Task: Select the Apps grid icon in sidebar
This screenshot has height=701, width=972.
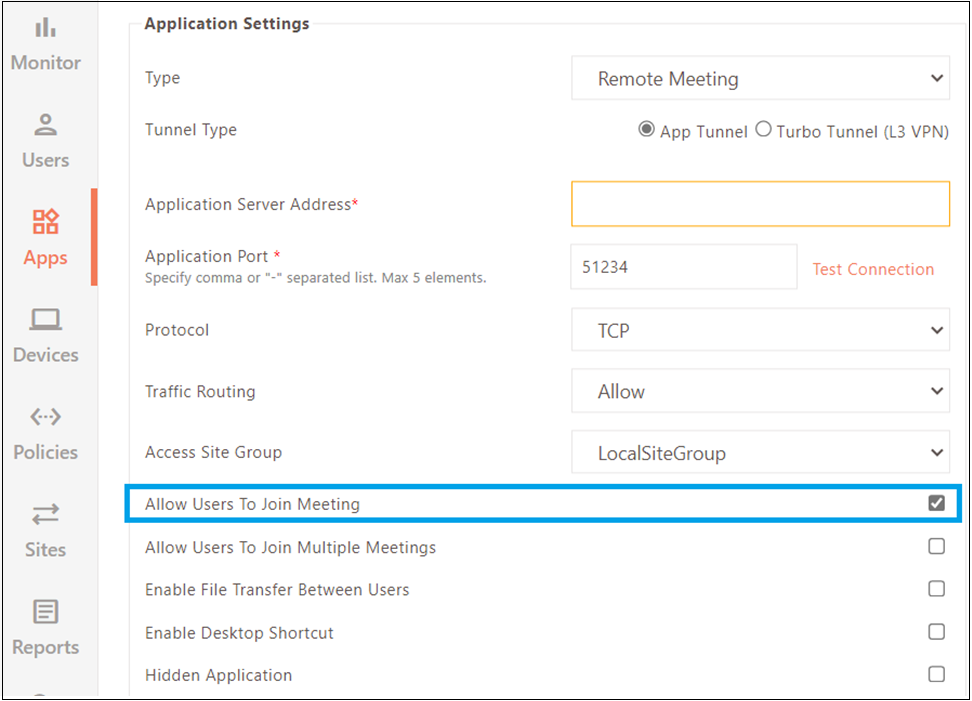Action: pos(45,222)
